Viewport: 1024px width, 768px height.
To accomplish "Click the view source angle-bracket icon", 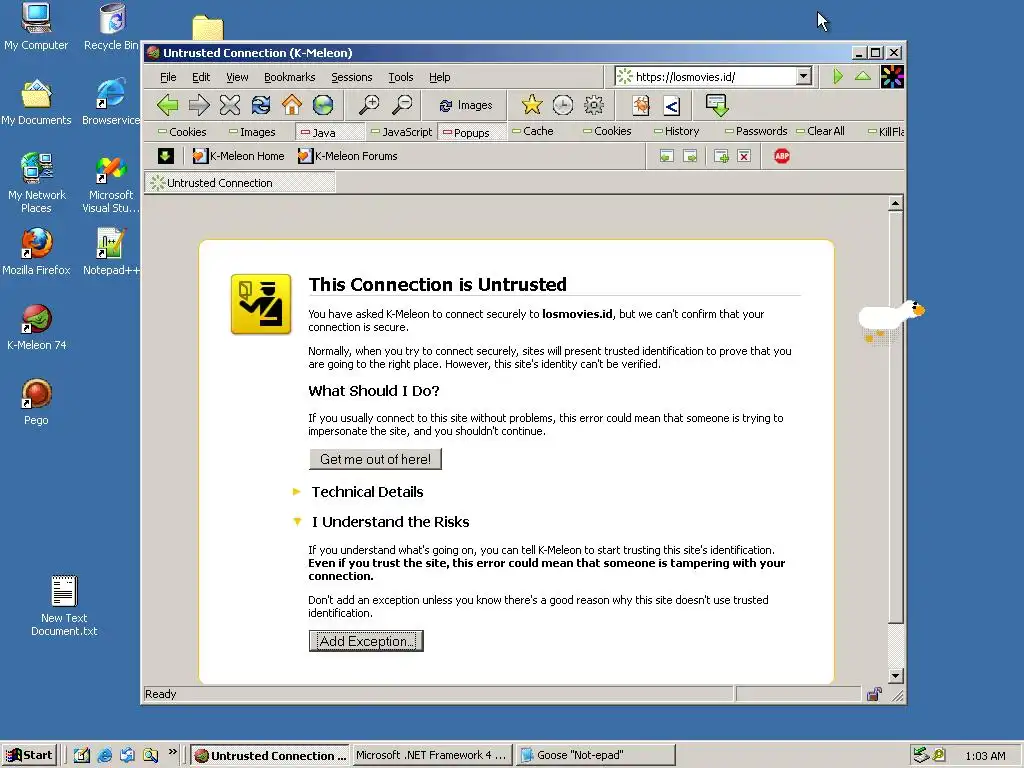I will pos(671,105).
